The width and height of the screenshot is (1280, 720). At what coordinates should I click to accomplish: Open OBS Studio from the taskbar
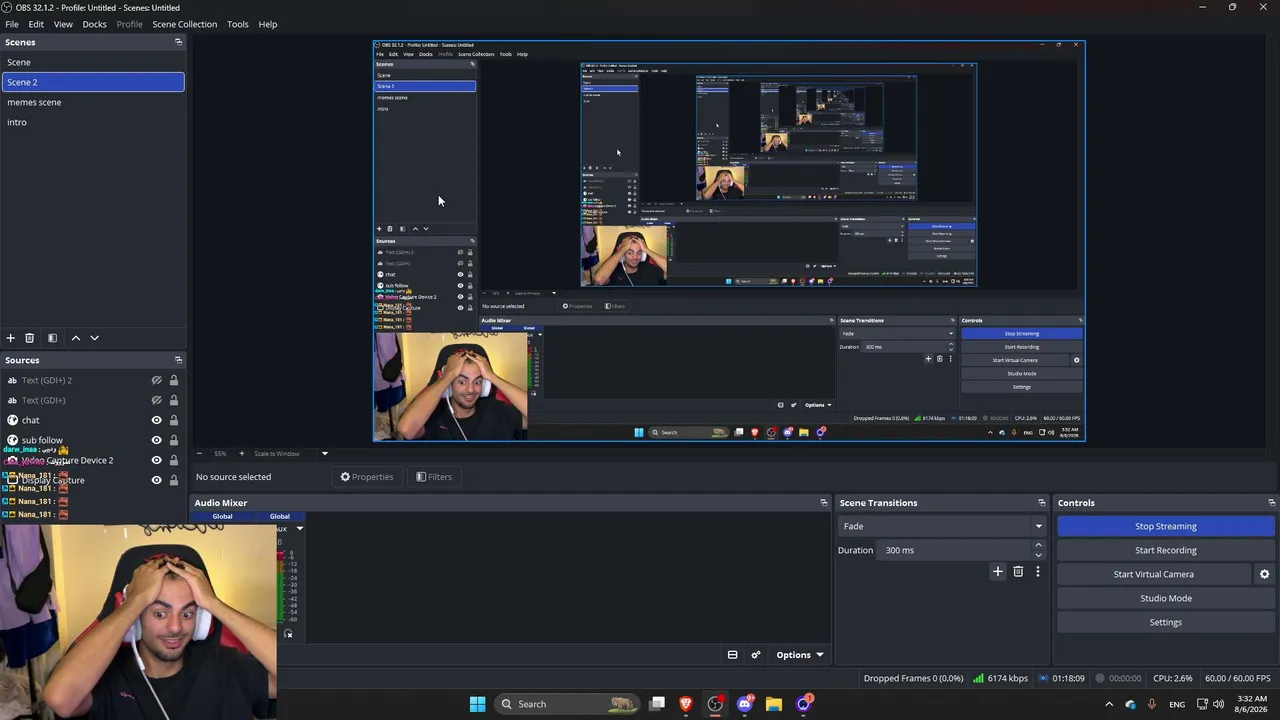pyautogui.click(x=715, y=704)
